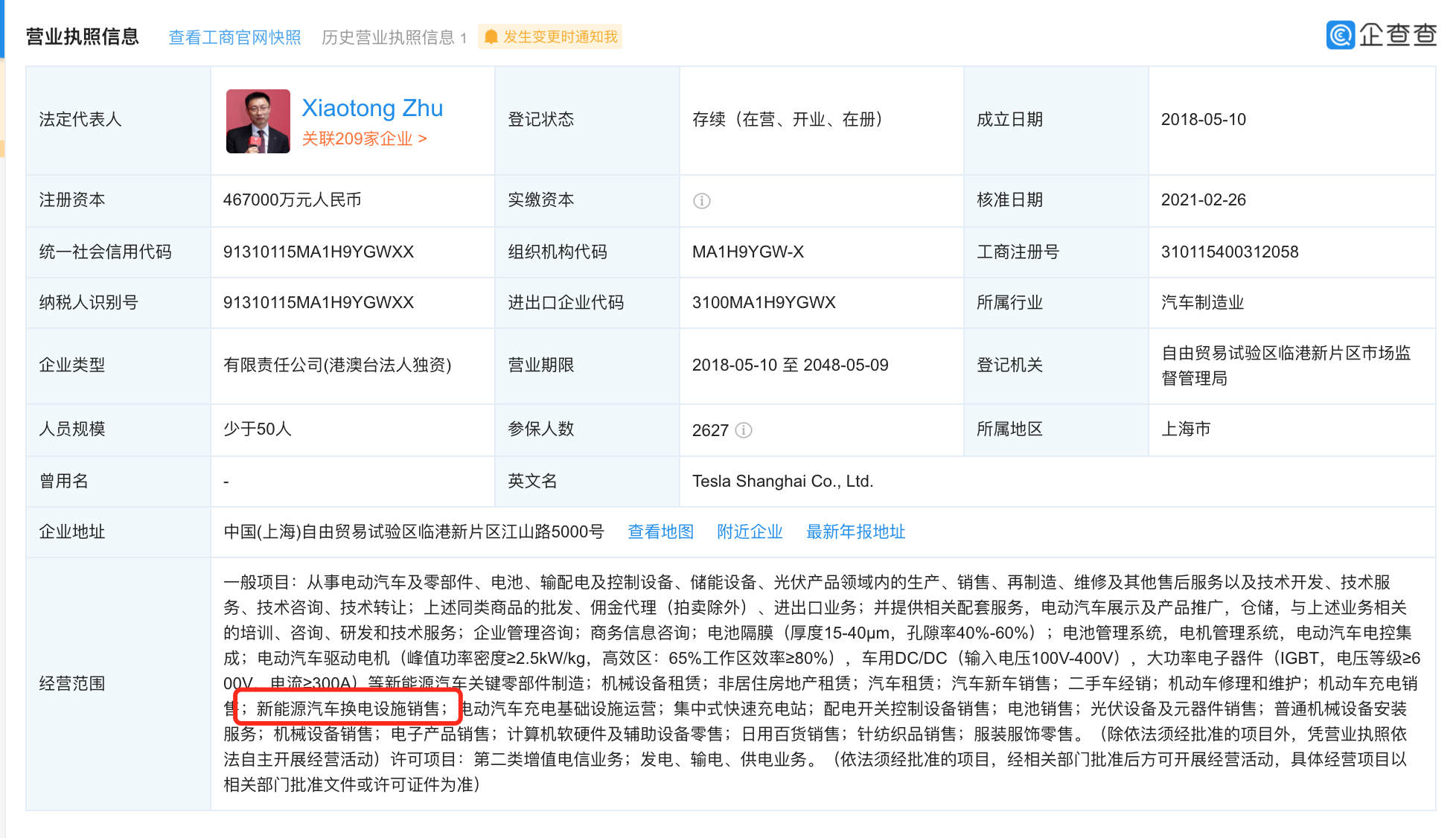Screen dimensions: 1456x838
Task: Click the English name Tesla Shanghai Co., Ltd.
Action: 782,481
